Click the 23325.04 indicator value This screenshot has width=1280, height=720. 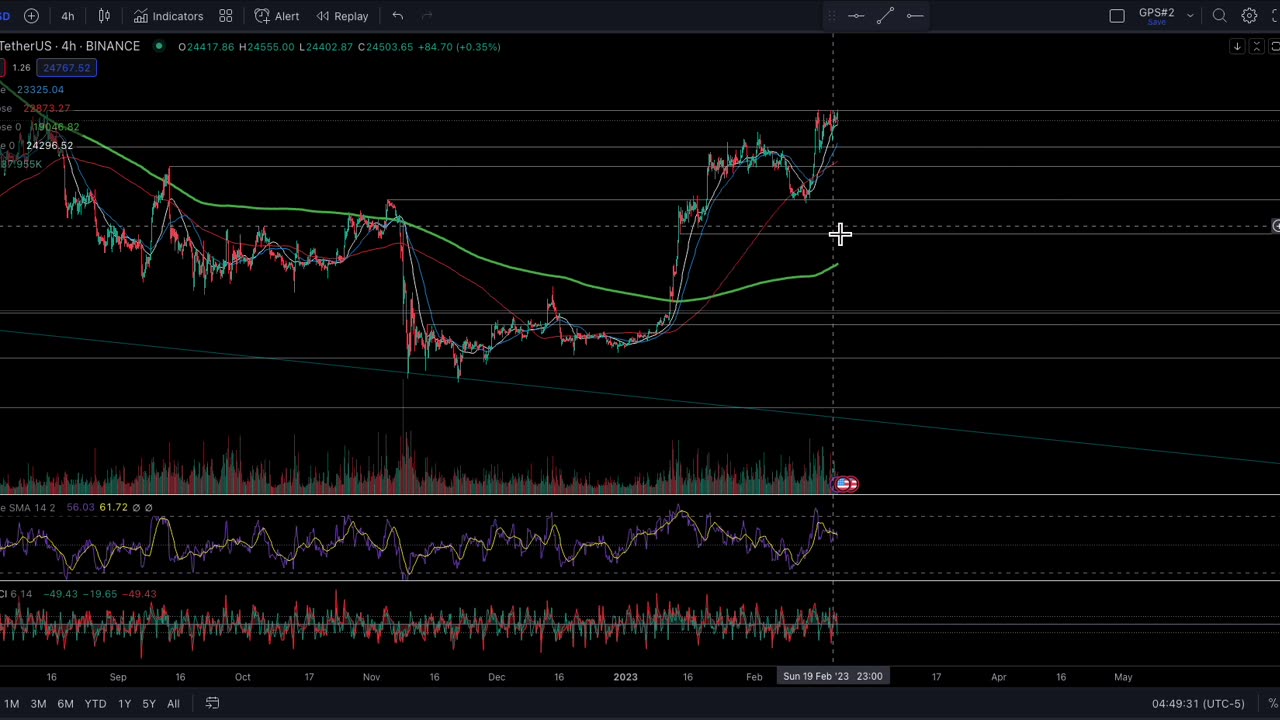pos(40,89)
